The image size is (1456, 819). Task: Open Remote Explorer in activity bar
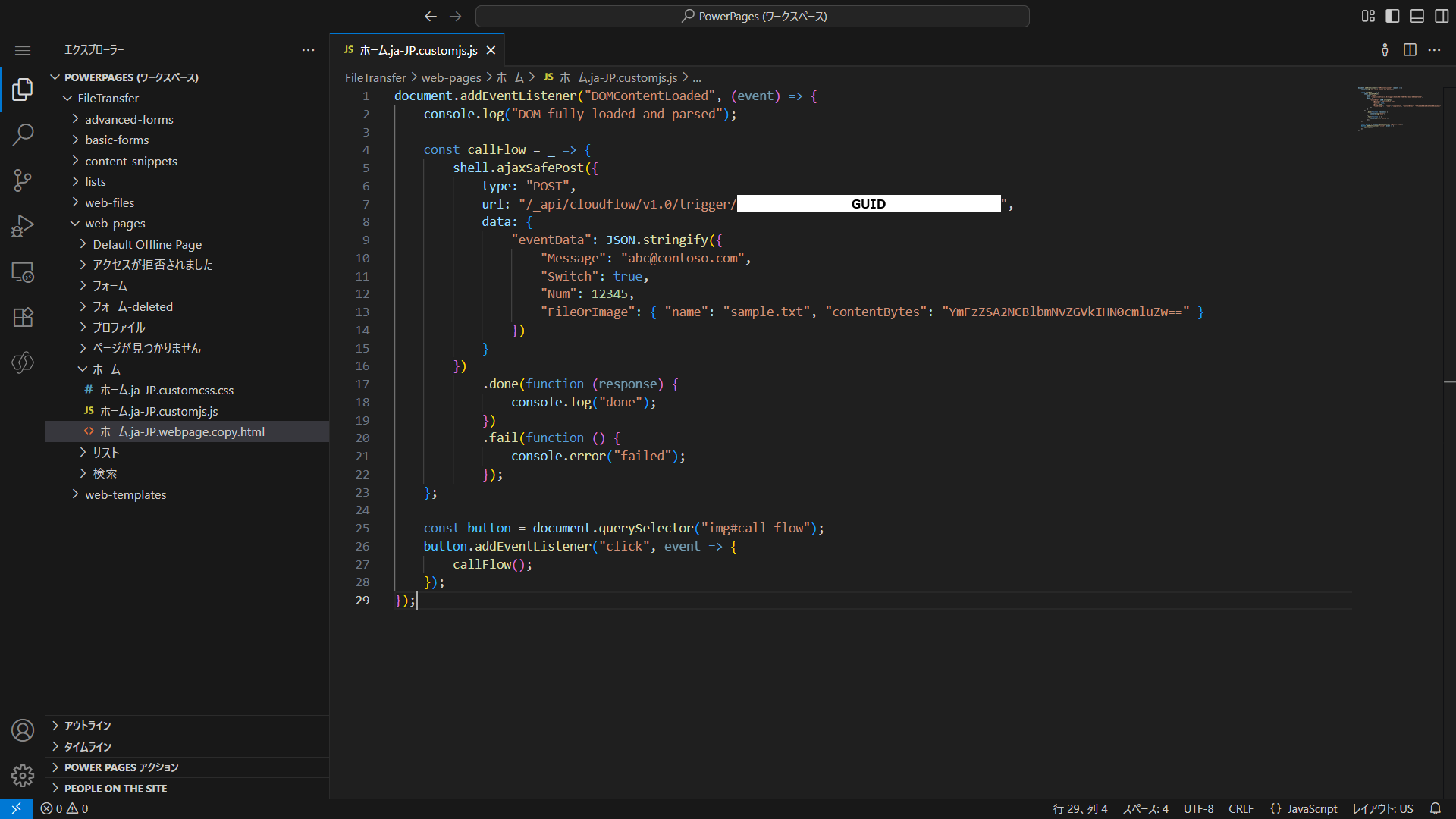coord(23,271)
